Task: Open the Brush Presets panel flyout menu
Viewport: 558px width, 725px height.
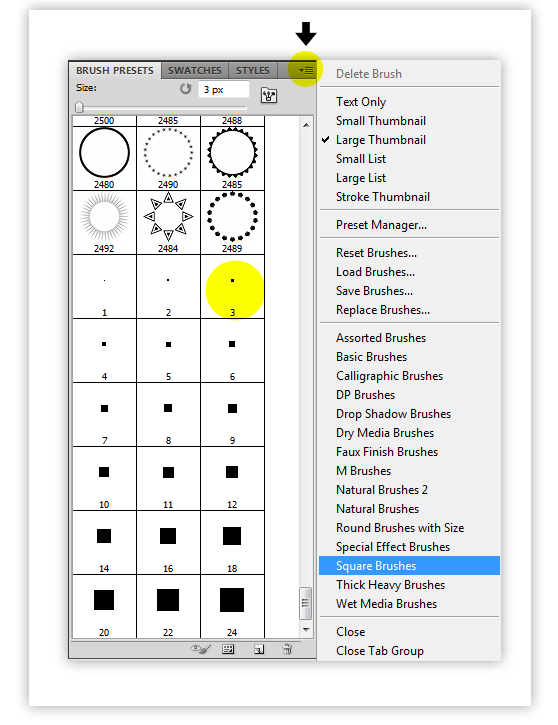Action: [306, 70]
